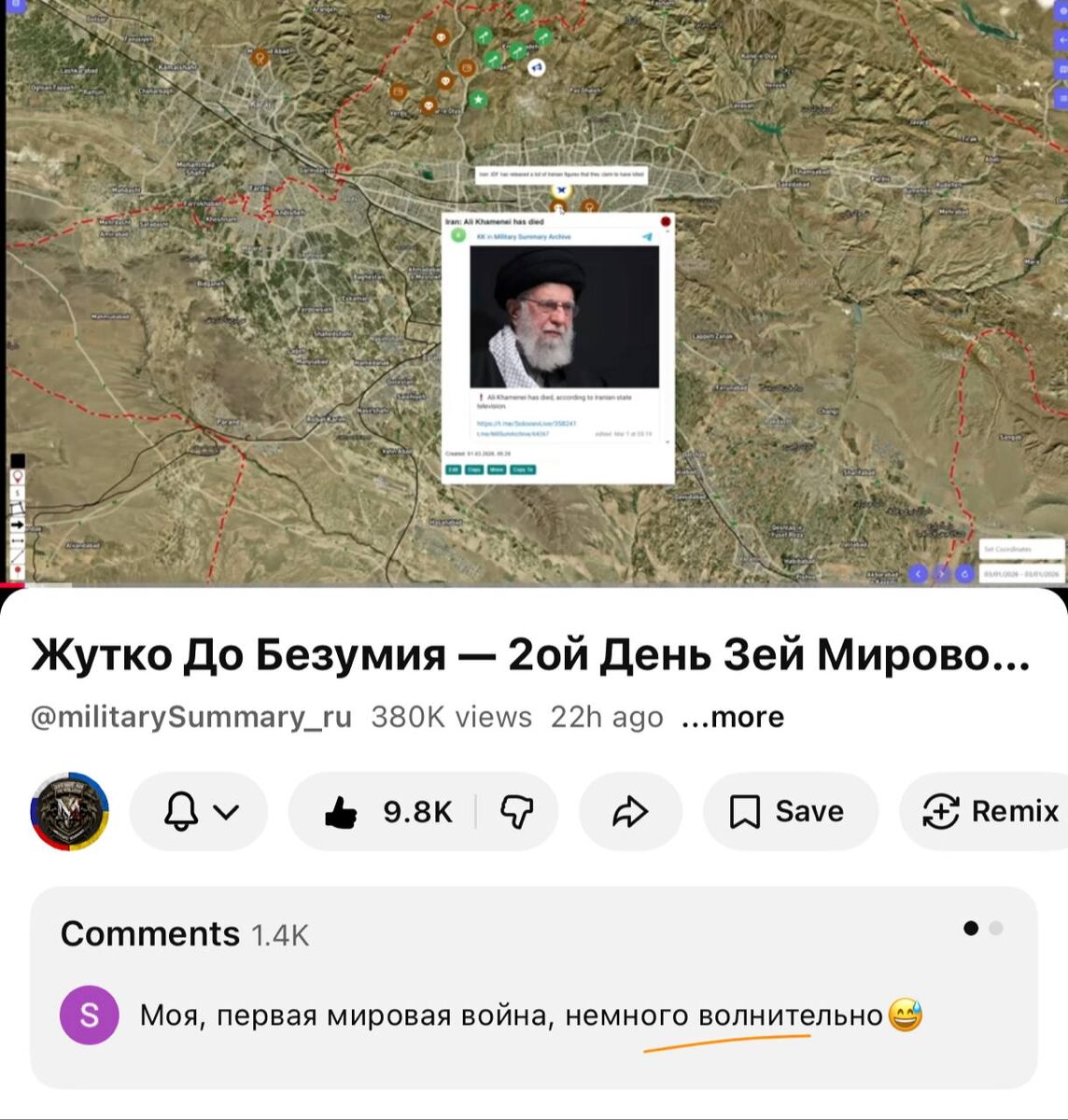Tap the dislike thumbs-down icon
This screenshot has height=1120, width=1068.
tap(516, 812)
